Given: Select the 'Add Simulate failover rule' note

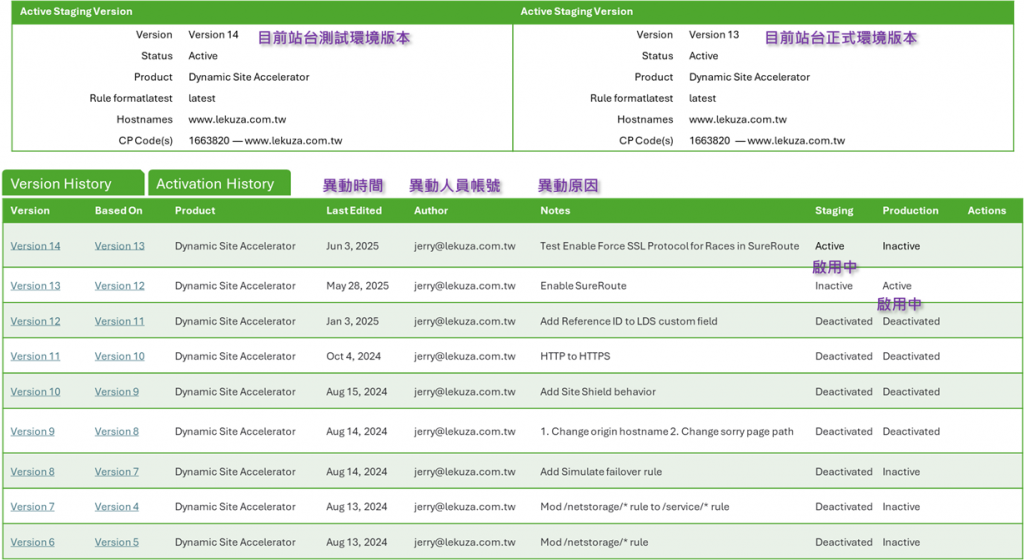Looking at the screenshot, I should 601,472.
